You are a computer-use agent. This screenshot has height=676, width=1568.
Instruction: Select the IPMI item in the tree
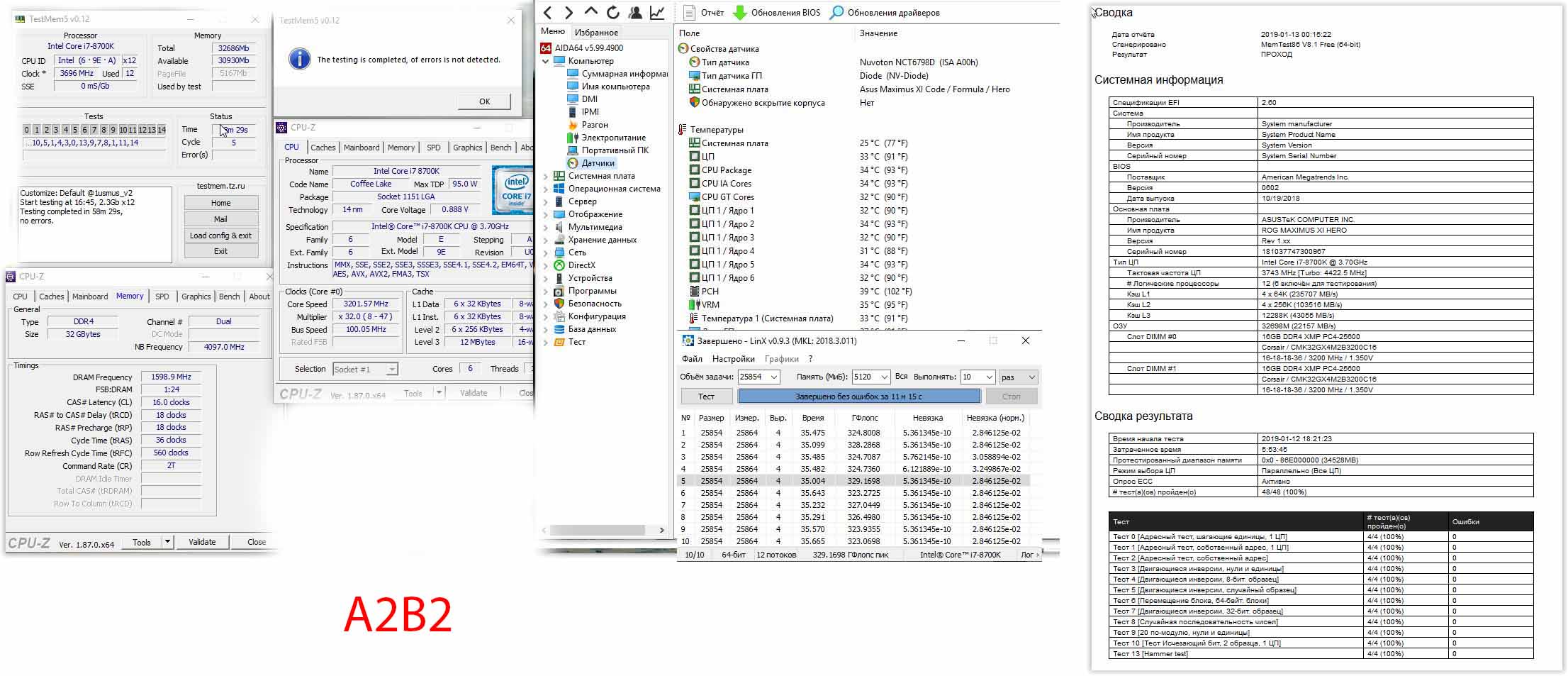583,112
